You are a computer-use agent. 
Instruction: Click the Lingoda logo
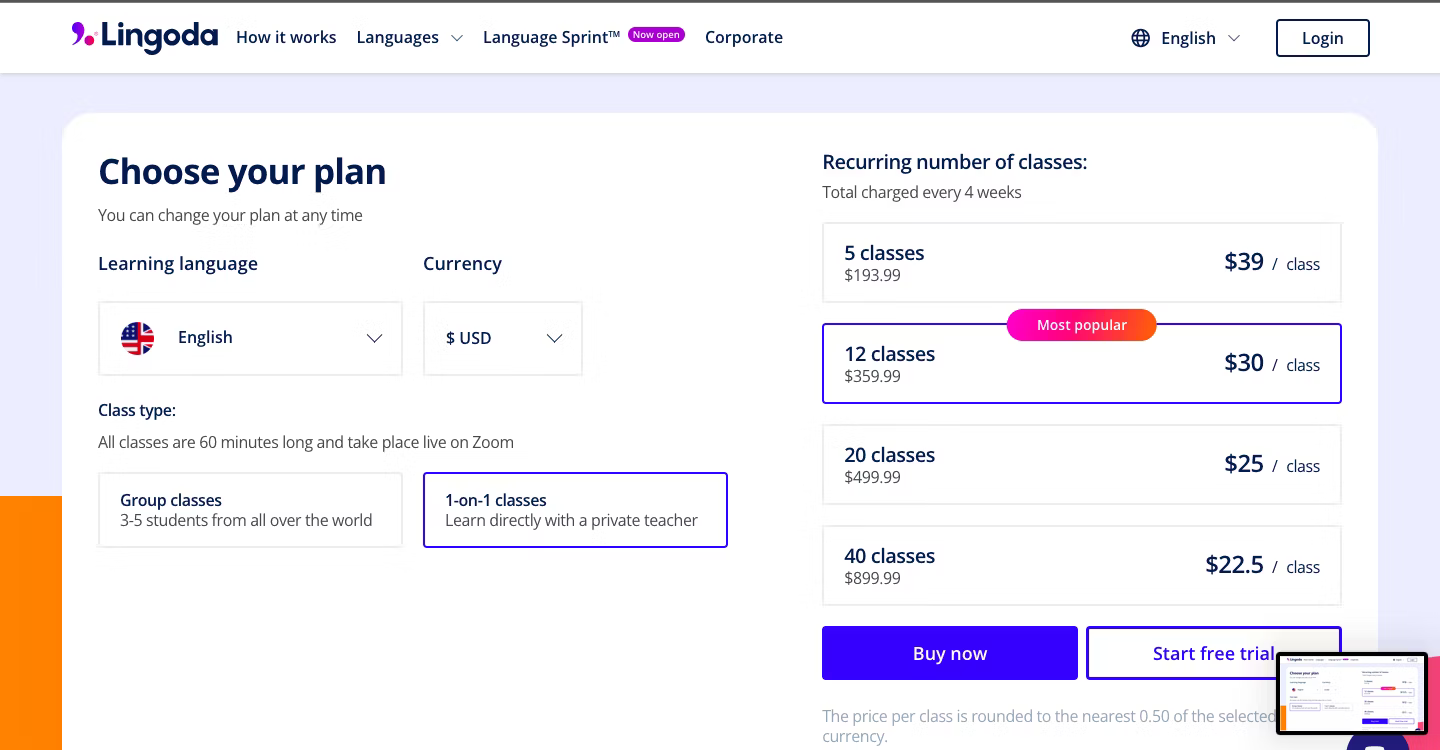[145, 37]
